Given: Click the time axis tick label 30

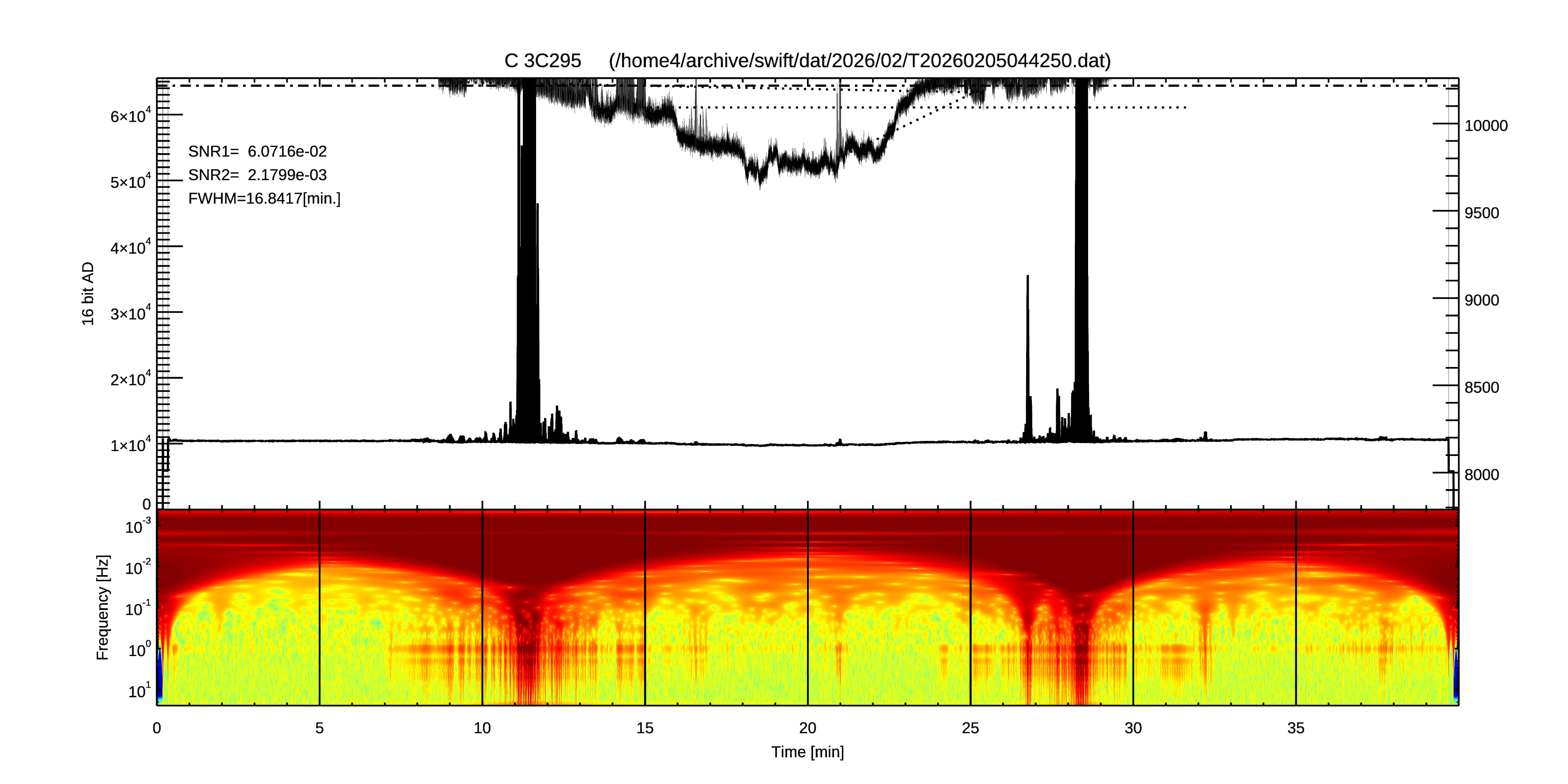Looking at the screenshot, I should tap(1133, 728).
